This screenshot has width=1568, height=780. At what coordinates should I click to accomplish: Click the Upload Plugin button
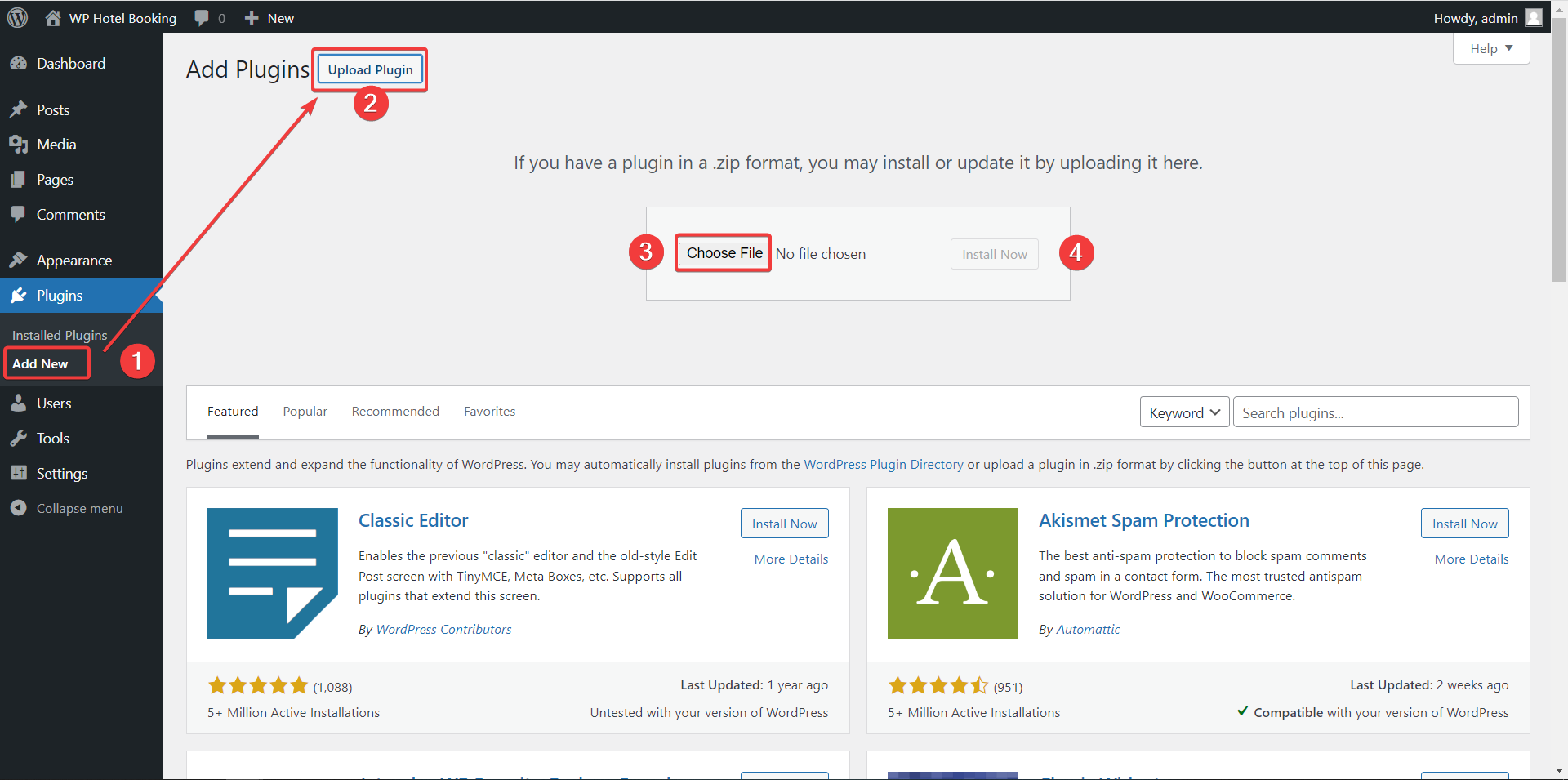tap(370, 69)
